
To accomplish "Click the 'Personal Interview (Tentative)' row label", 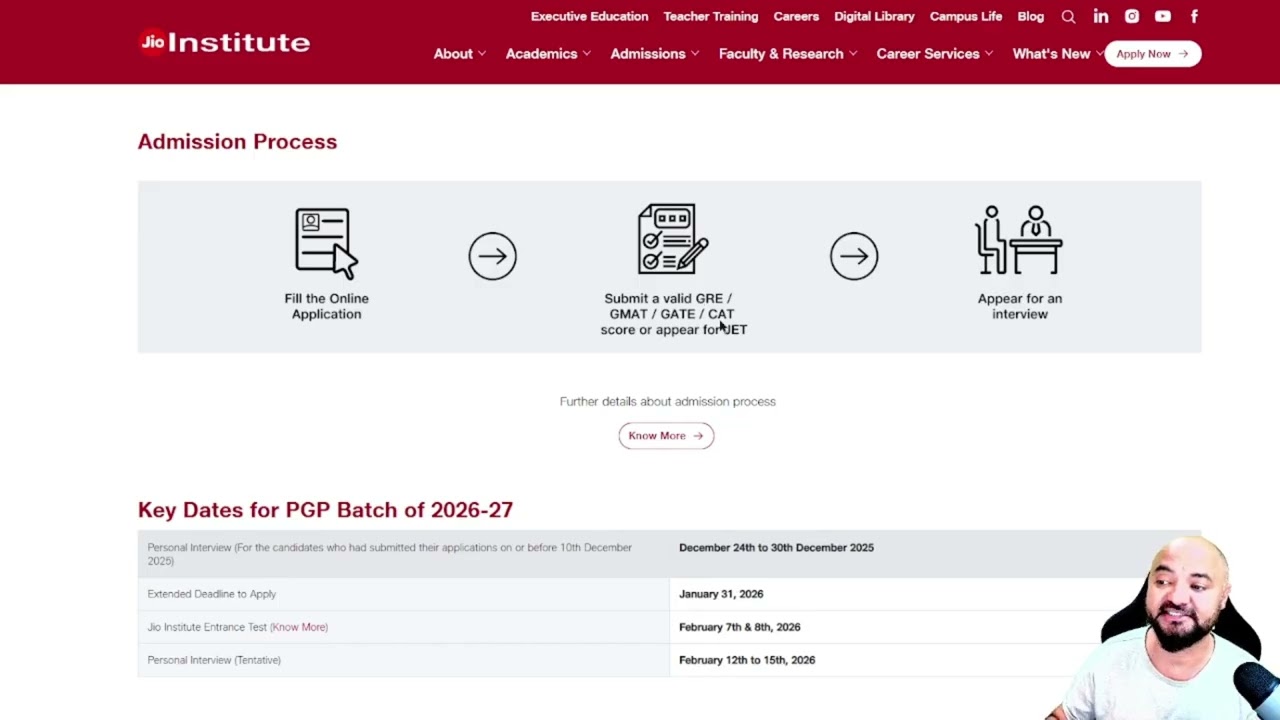I will [x=214, y=660].
